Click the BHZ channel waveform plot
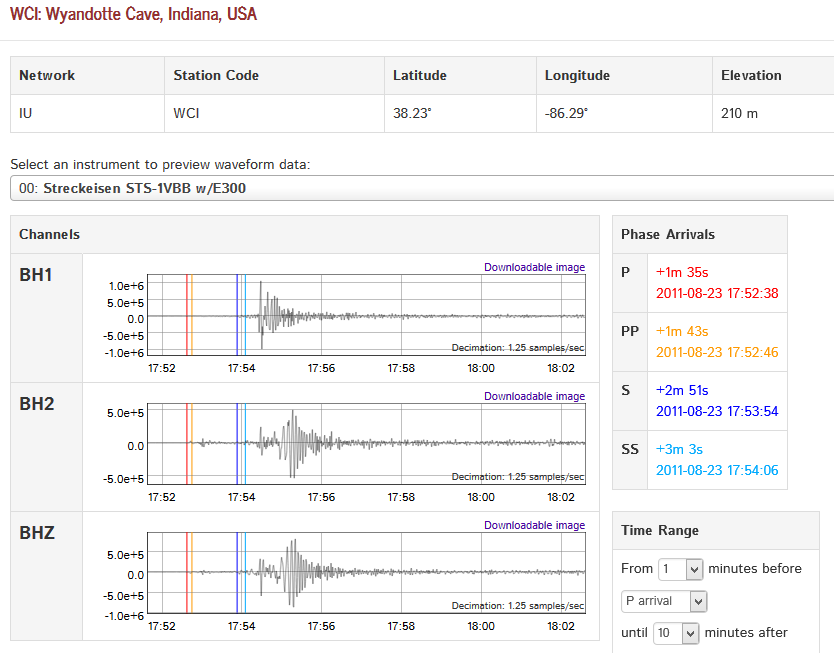834x653 pixels. tap(366, 574)
